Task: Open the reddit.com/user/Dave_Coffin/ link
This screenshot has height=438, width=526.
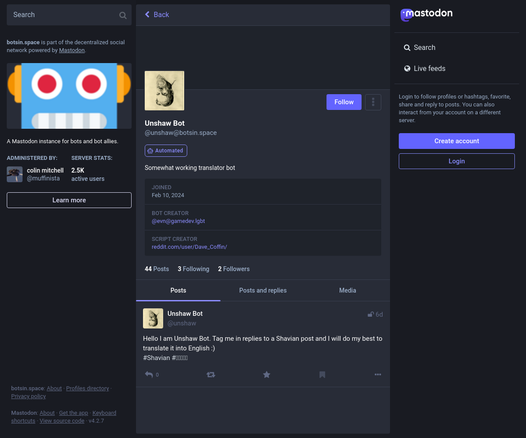Action: (189, 247)
